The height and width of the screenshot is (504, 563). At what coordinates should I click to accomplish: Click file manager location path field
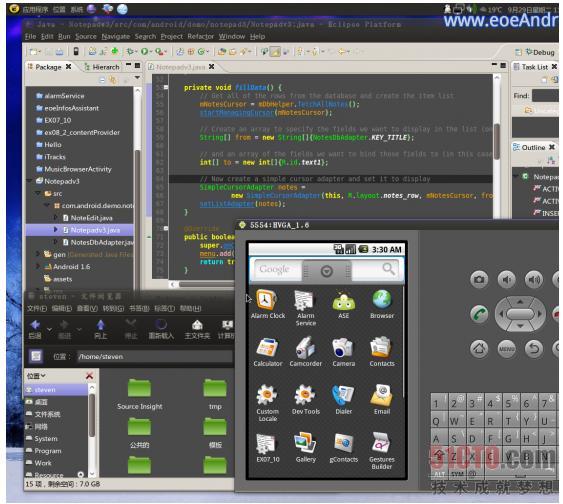click(x=154, y=356)
